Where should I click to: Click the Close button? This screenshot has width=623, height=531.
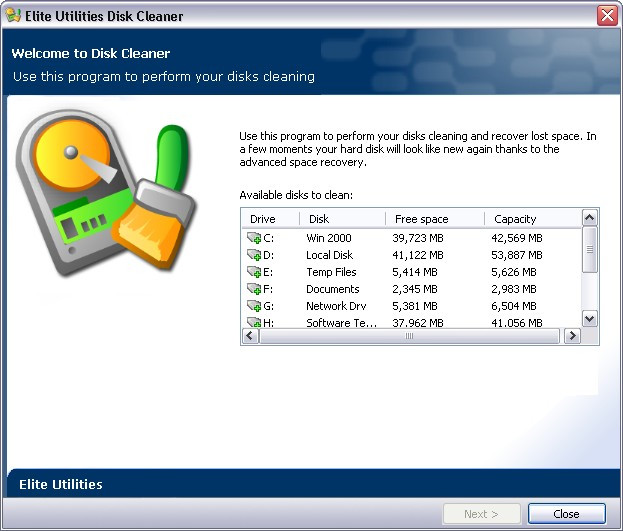567,514
